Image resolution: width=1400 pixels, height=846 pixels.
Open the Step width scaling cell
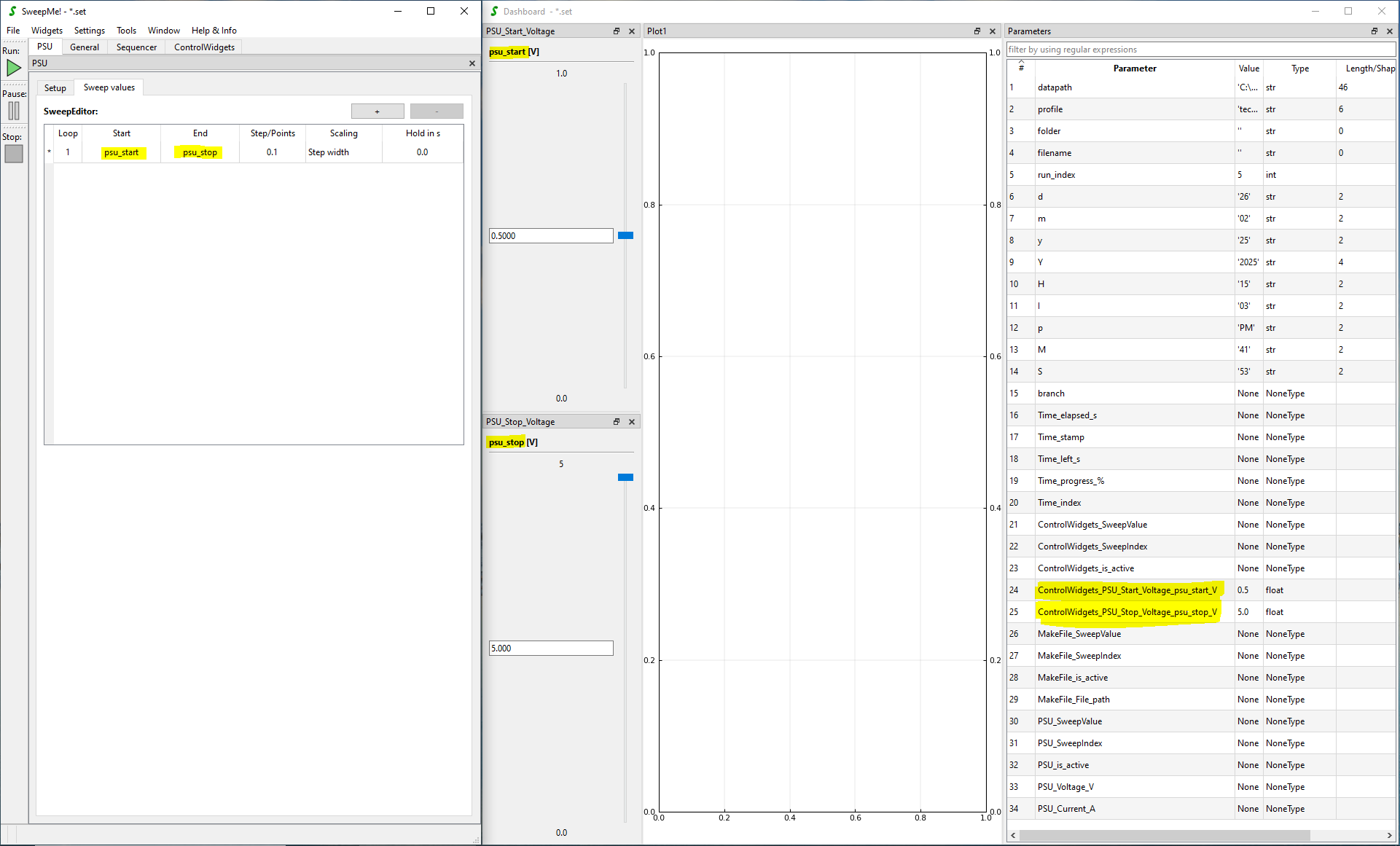(x=343, y=153)
